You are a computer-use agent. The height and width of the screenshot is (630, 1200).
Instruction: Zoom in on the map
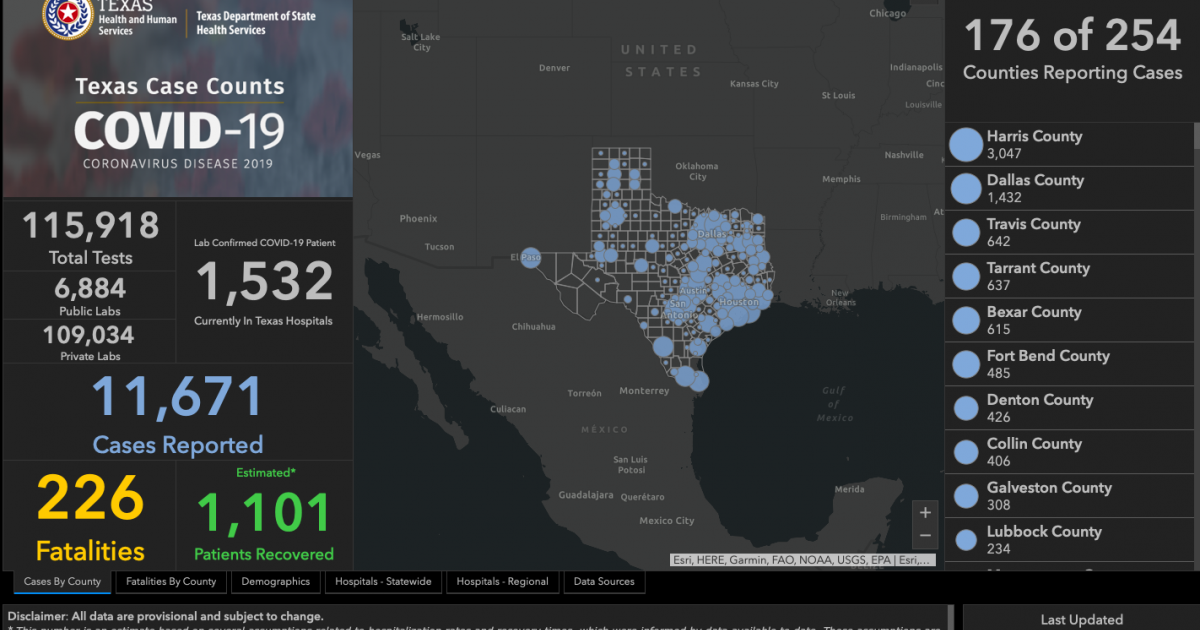pyautogui.click(x=925, y=512)
